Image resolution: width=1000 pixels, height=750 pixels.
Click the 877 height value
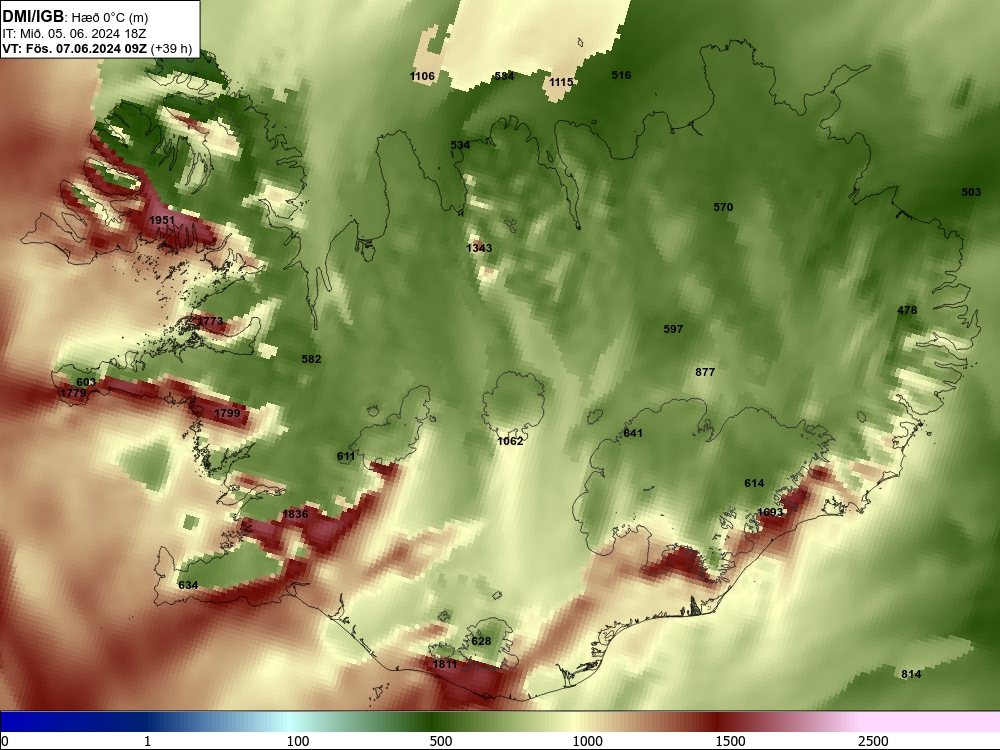pyautogui.click(x=705, y=372)
